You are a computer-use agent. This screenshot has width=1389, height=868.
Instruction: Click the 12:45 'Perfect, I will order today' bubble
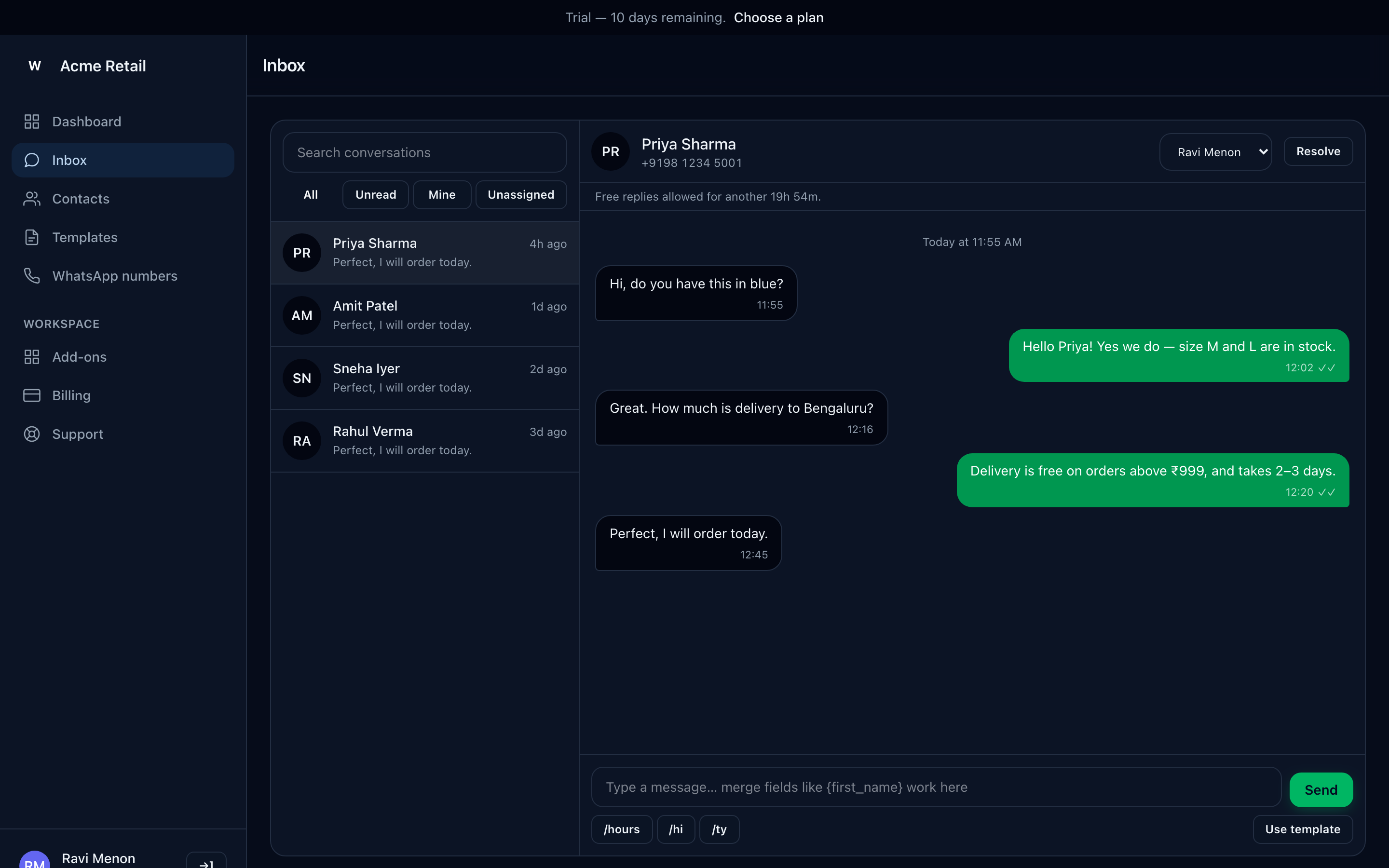tap(688, 542)
